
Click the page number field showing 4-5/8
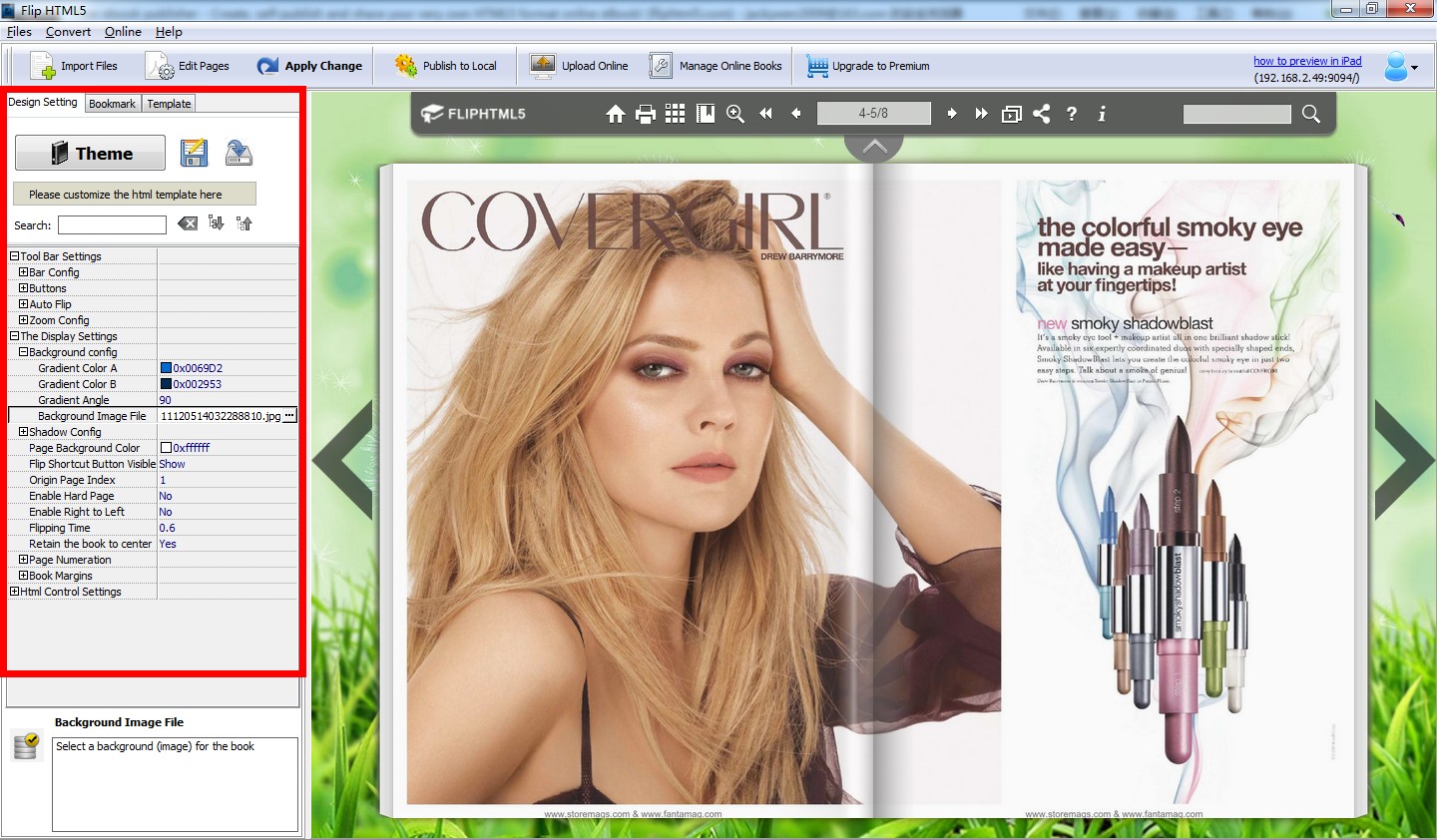pyautogui.click(x=873, y=114)
